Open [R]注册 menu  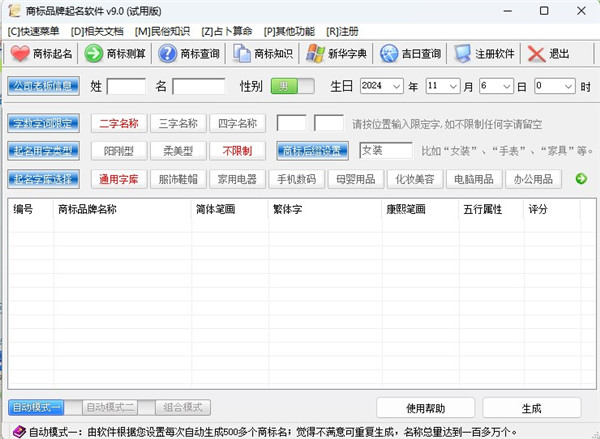pyautogui.click(x=342, y=31)
